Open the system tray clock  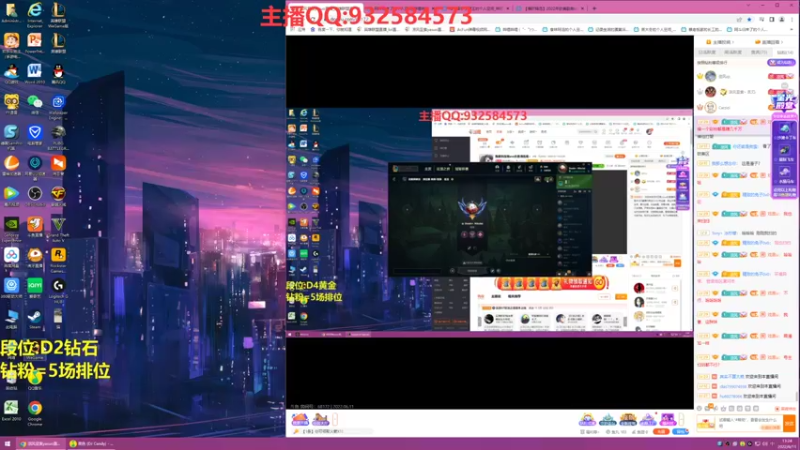pos(789,444)
